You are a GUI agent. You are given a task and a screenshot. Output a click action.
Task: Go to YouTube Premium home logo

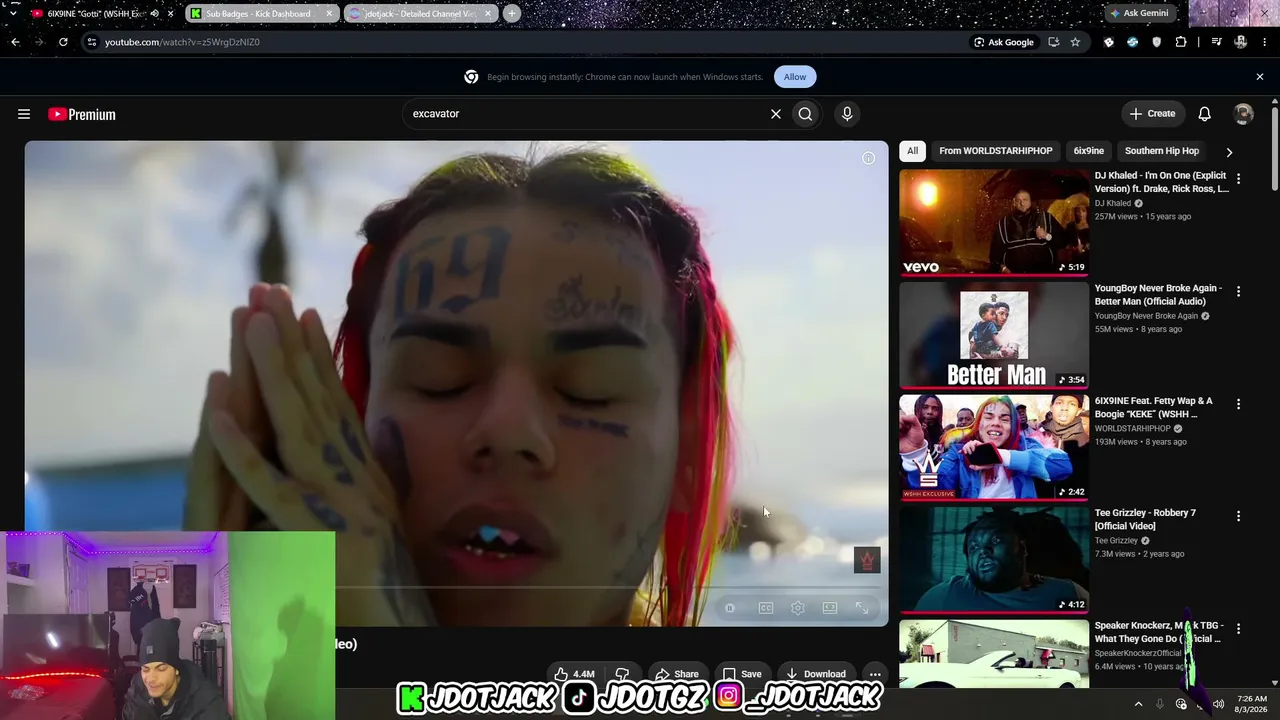pos(82,114)
